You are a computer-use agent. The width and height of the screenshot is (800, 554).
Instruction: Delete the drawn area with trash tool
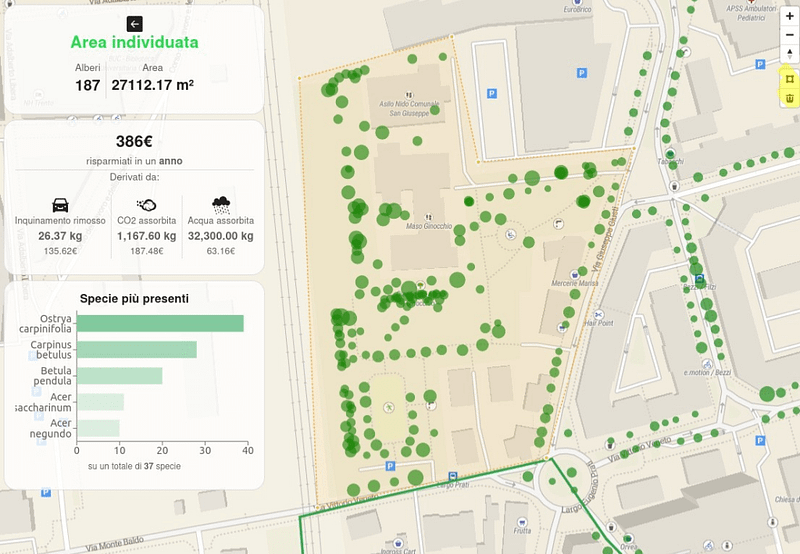click(790, 98)
